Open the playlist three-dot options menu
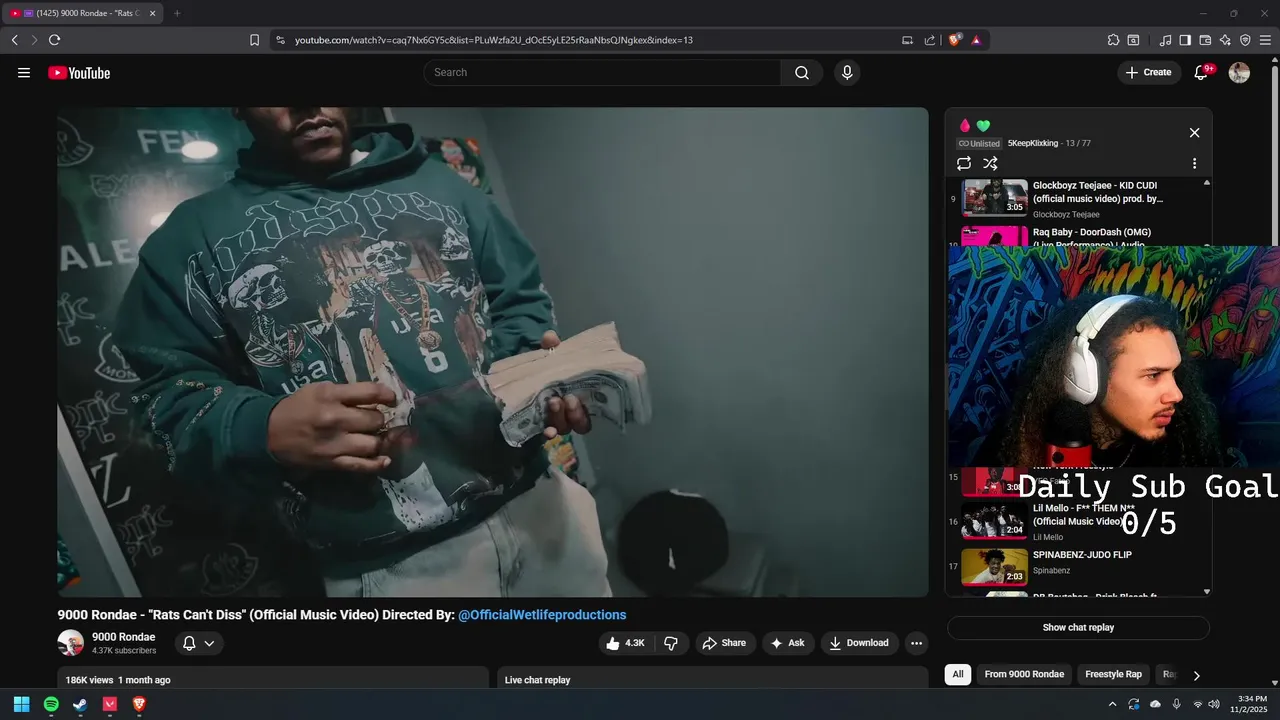The image size is (1280, 720). (x=1194, y=163)
